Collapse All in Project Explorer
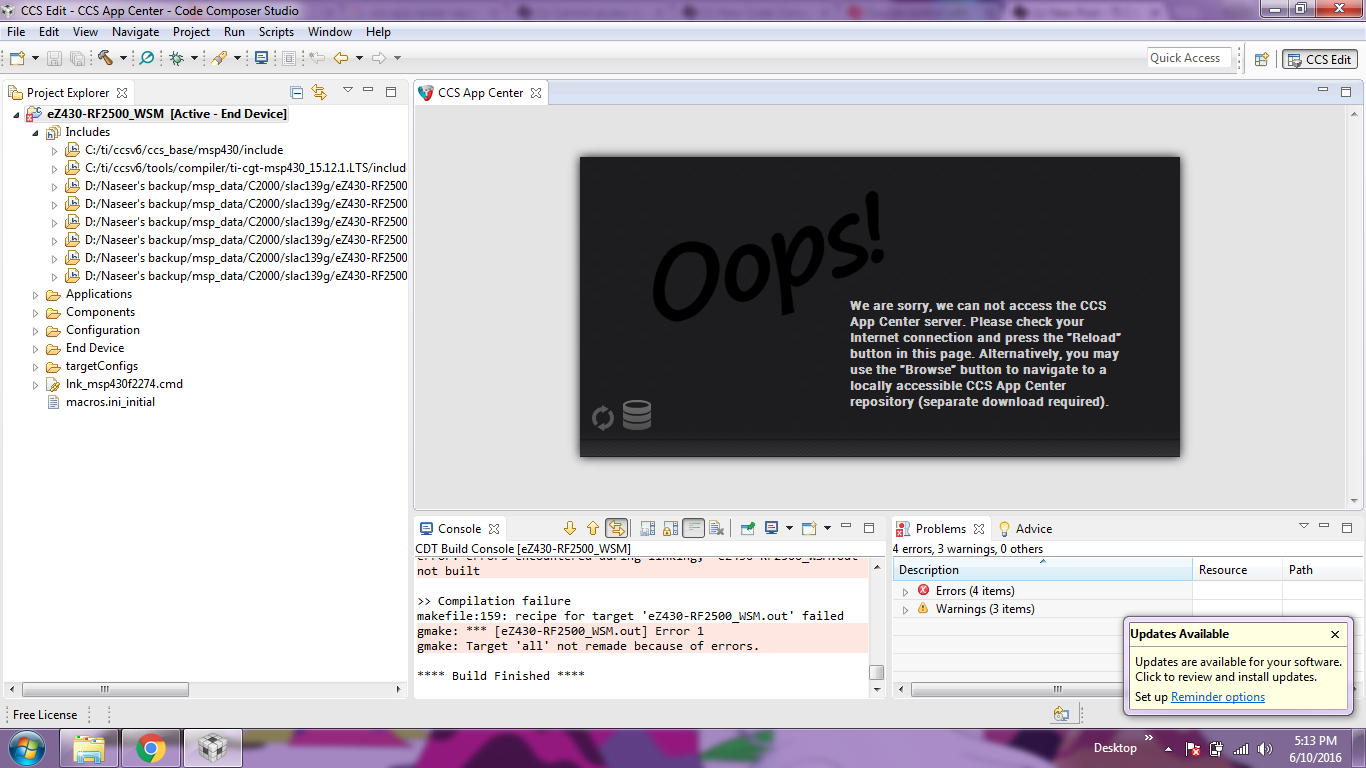Viewport: 1366px width, 768px height. [296, 92]
